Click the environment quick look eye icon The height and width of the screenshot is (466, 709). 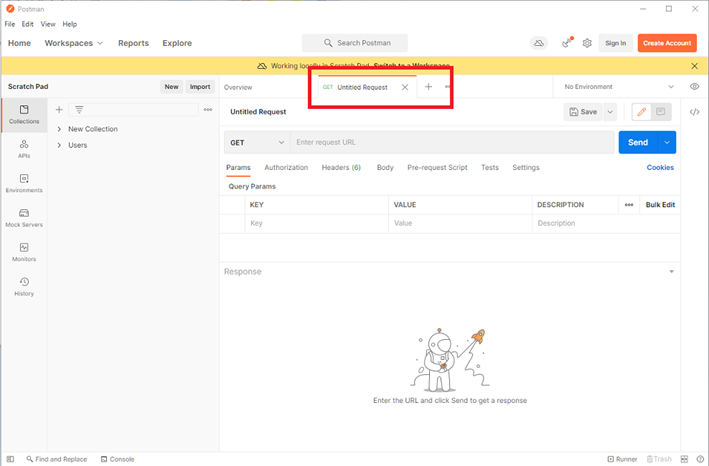(694, 87)
